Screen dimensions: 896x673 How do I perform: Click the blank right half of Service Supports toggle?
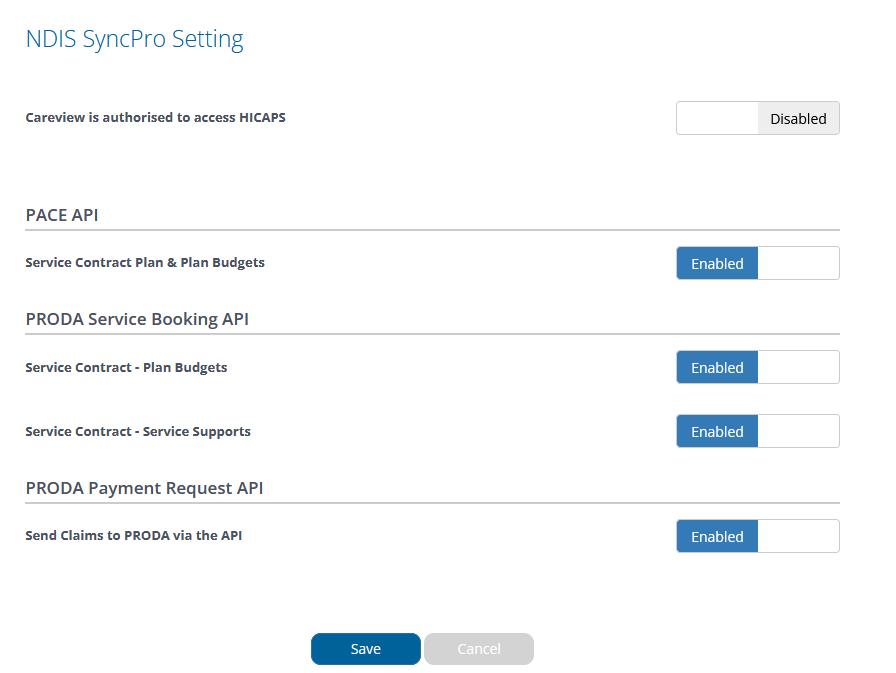click(x=798, y=431)
